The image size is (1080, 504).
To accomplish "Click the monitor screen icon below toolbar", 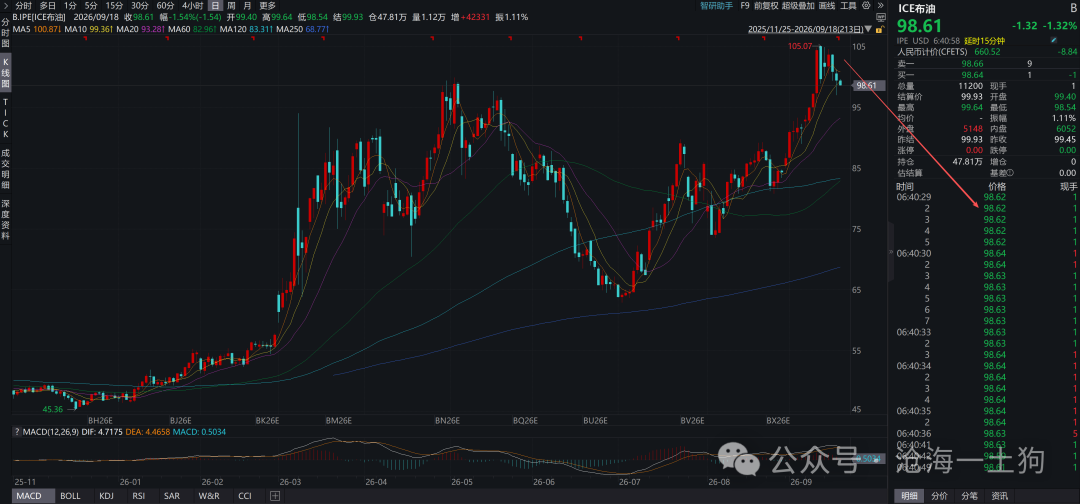I will [x=881, y=17].
